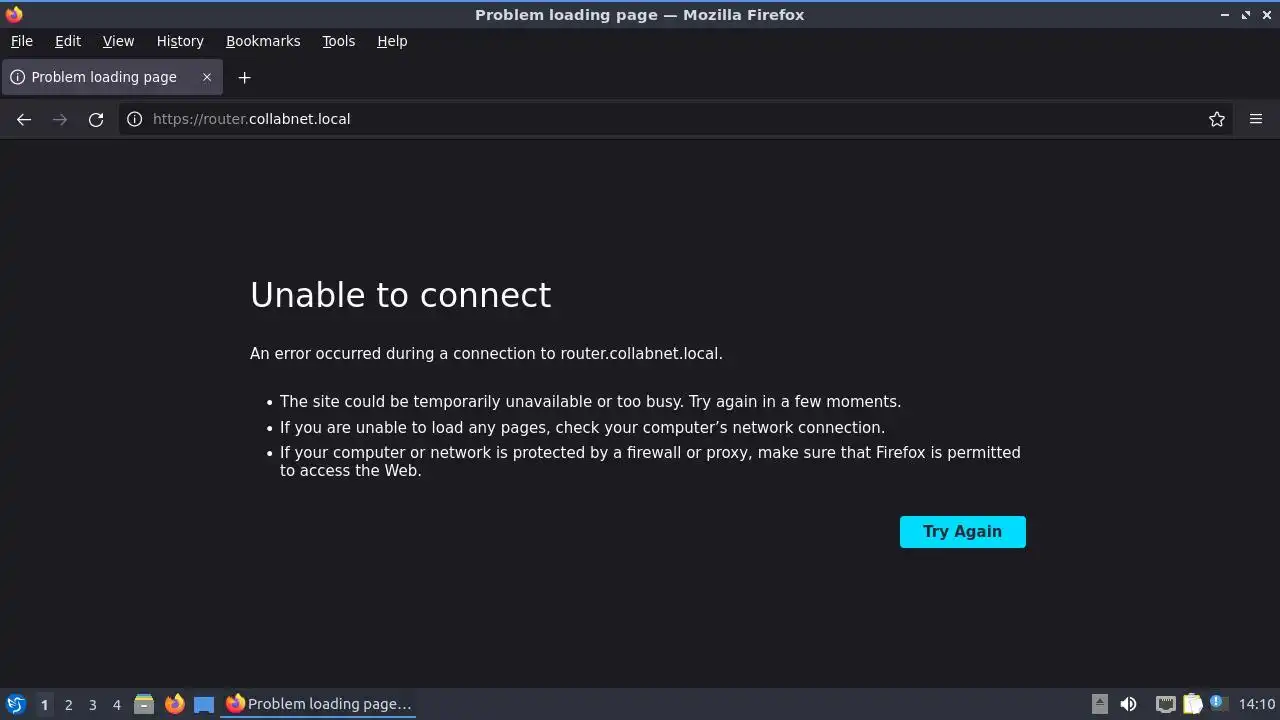Bookmark this page with the star
This screenshot has height=720, width=1280.
tap(1217, 119)
